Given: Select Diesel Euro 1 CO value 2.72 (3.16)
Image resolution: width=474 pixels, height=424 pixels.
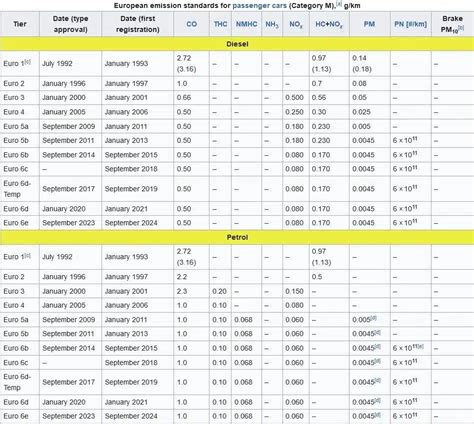Looking at the screenshot, I should (186, 63).
